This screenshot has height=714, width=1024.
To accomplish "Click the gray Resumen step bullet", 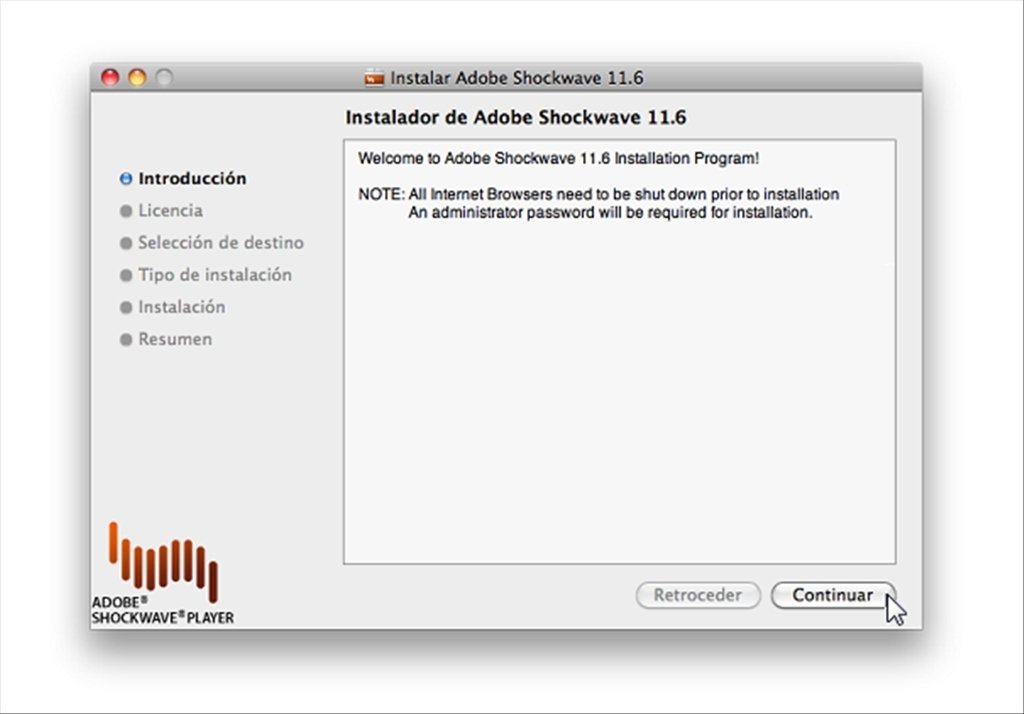I will tap(126, 340).
